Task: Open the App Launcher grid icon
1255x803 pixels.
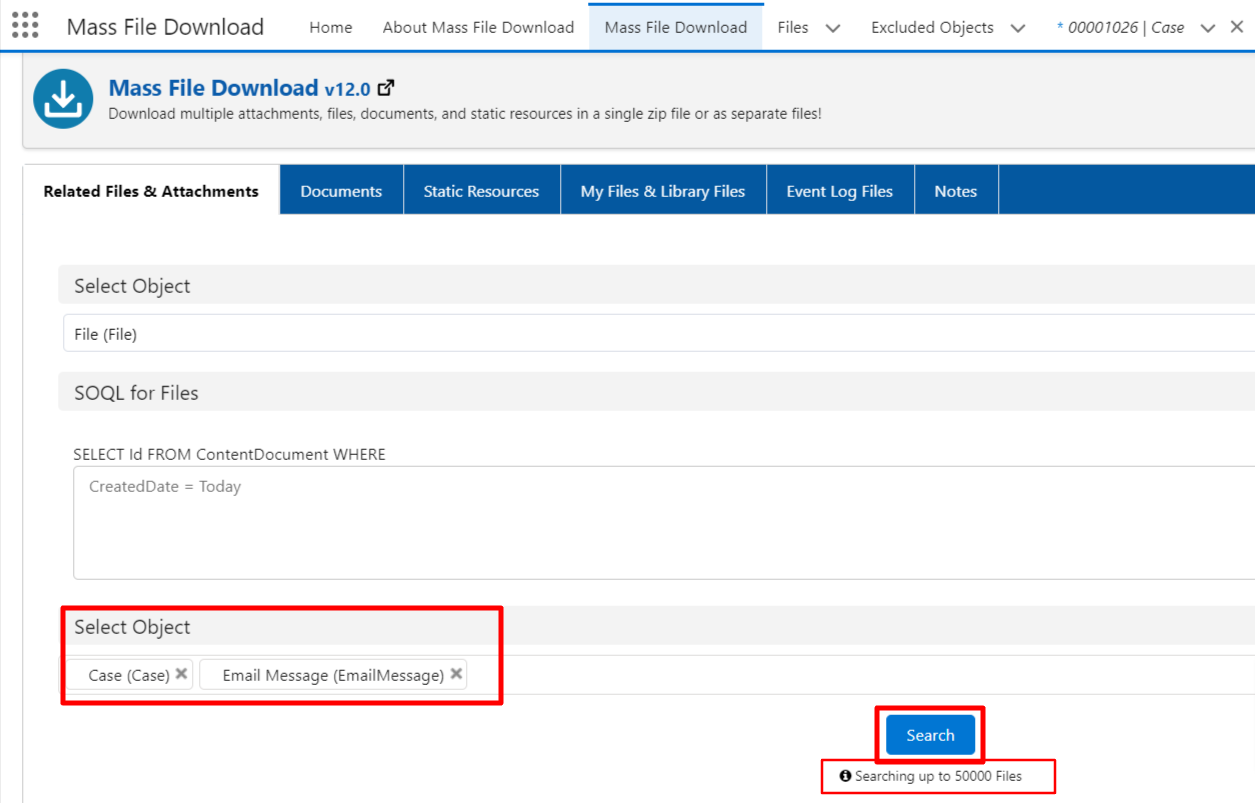Action: click(25, 26)
